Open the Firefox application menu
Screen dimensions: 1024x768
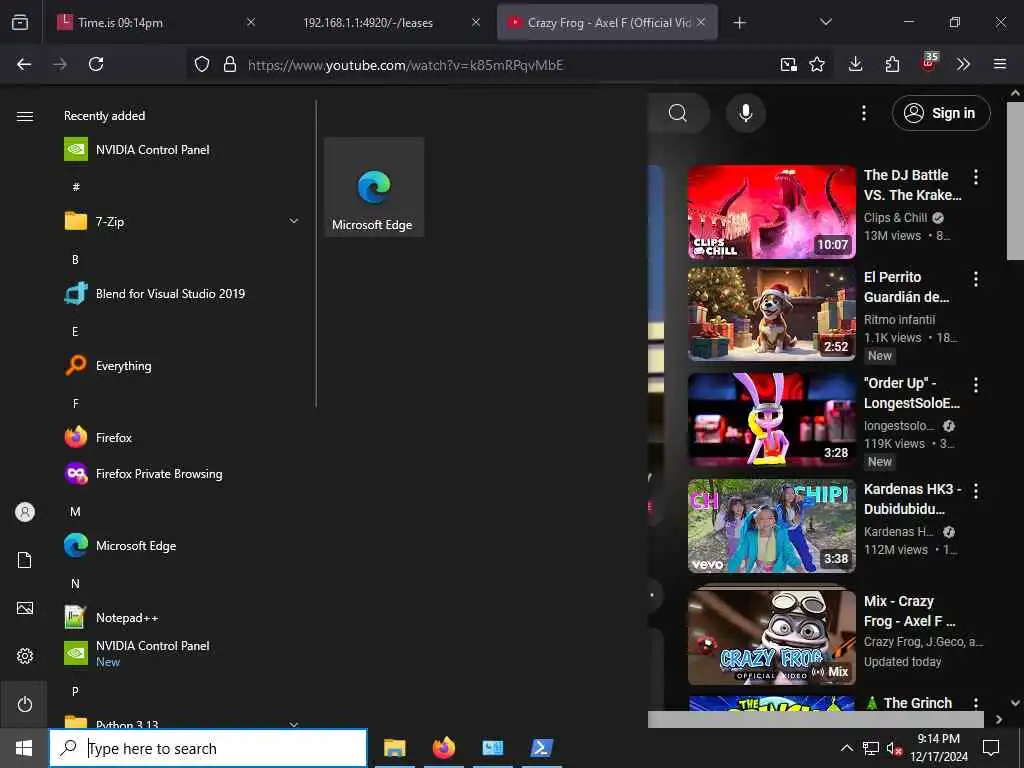point(1000,64)
